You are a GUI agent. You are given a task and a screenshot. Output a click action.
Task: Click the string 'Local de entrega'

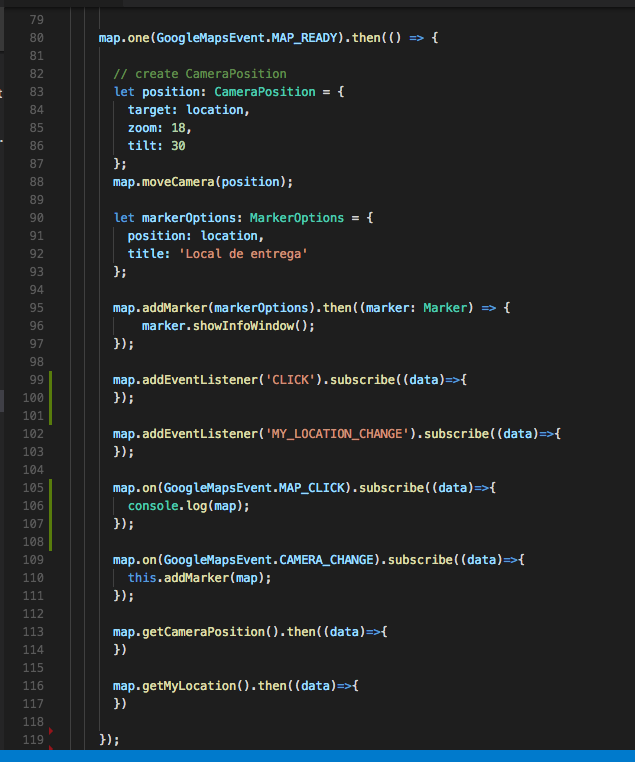click(x=243, y=254)
